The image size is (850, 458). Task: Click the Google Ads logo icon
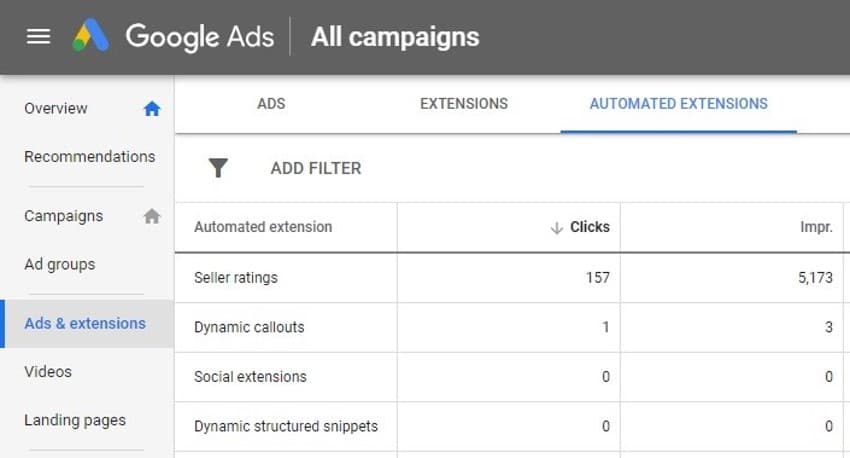point(91,37)
